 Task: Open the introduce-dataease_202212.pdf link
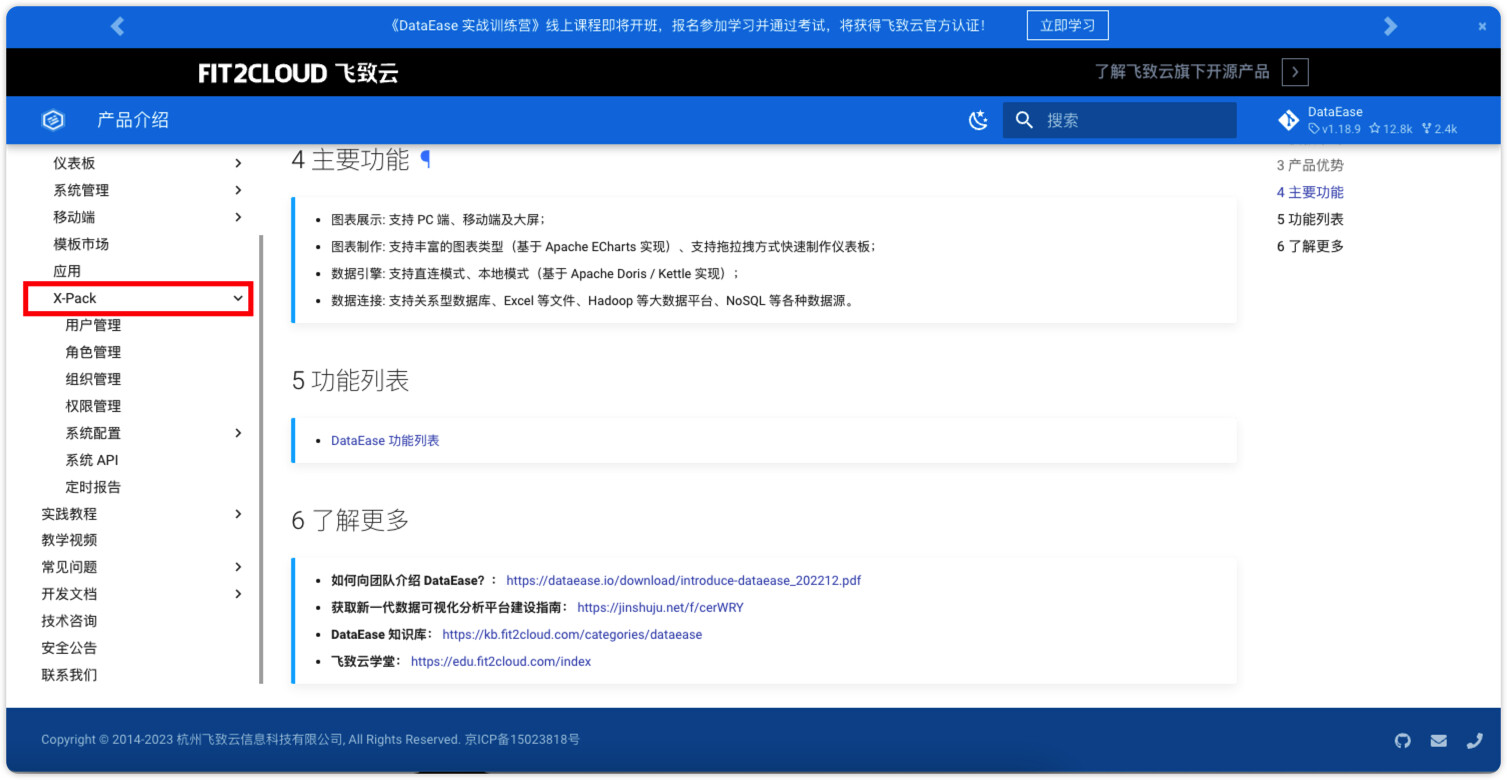point(684,580)
